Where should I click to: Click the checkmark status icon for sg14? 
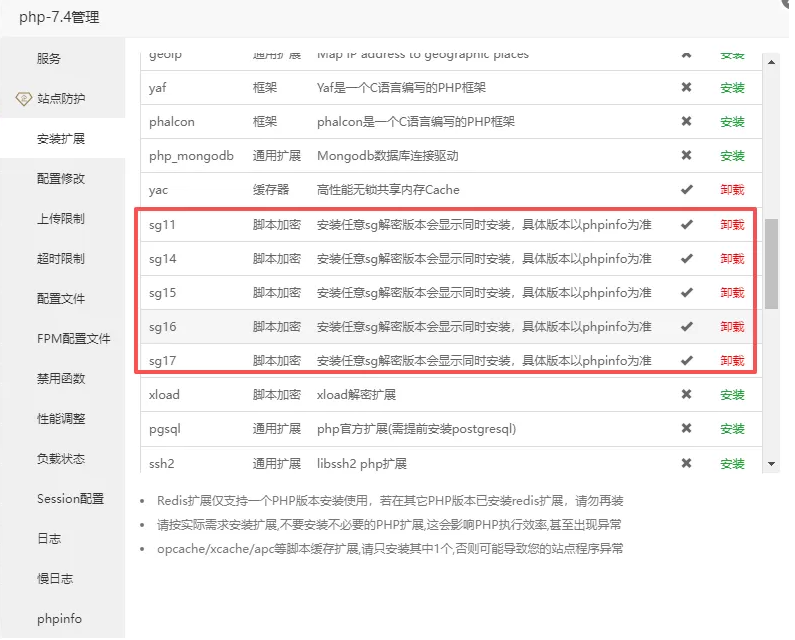(x=686, y=259)
